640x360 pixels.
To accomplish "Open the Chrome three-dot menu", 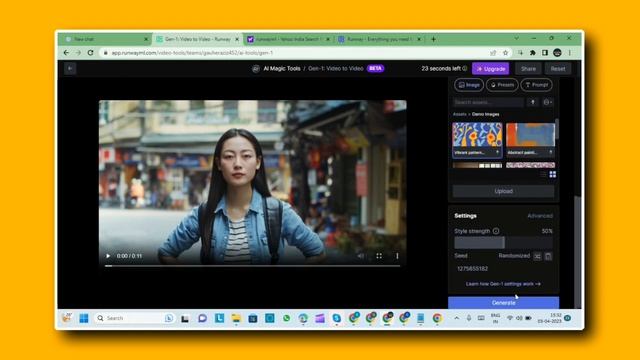I will click(x=570, y=53).
